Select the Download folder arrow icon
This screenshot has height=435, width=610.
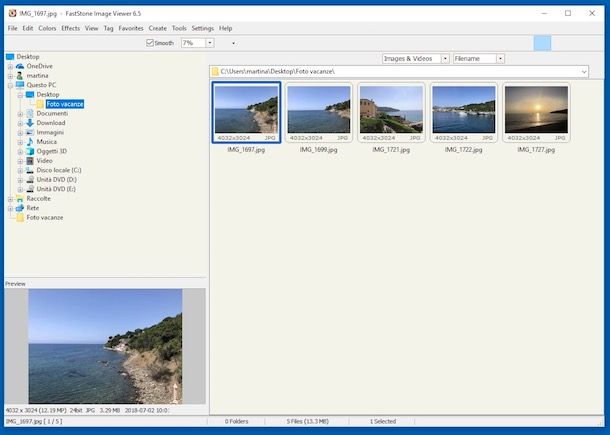(30, 123)
